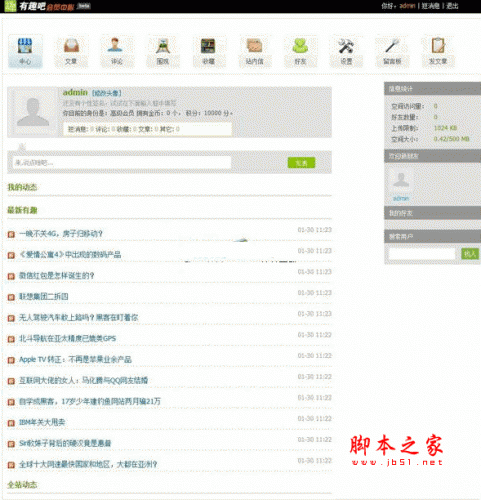Click the change-avatar link next to admin

click(x=107, y=93)
